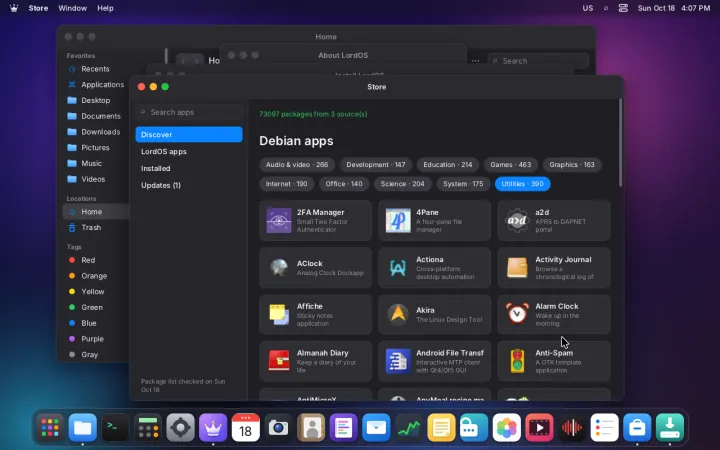Open the Actiona automation app card
The height and width of the screenshot is (450, 720).
click(x=434, y=268)
